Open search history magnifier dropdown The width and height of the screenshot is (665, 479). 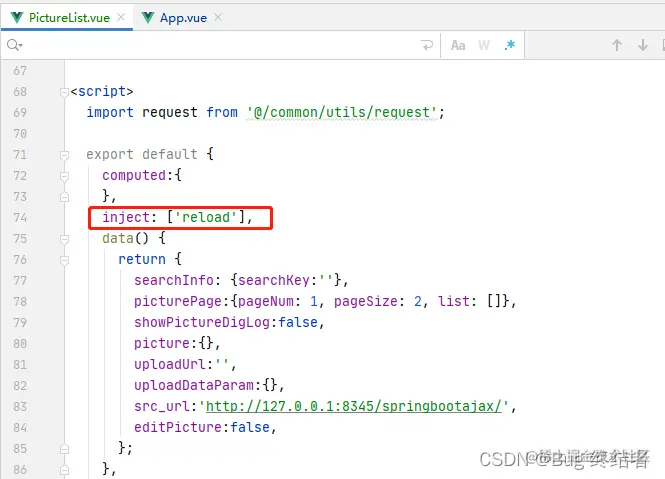point(14,45)
